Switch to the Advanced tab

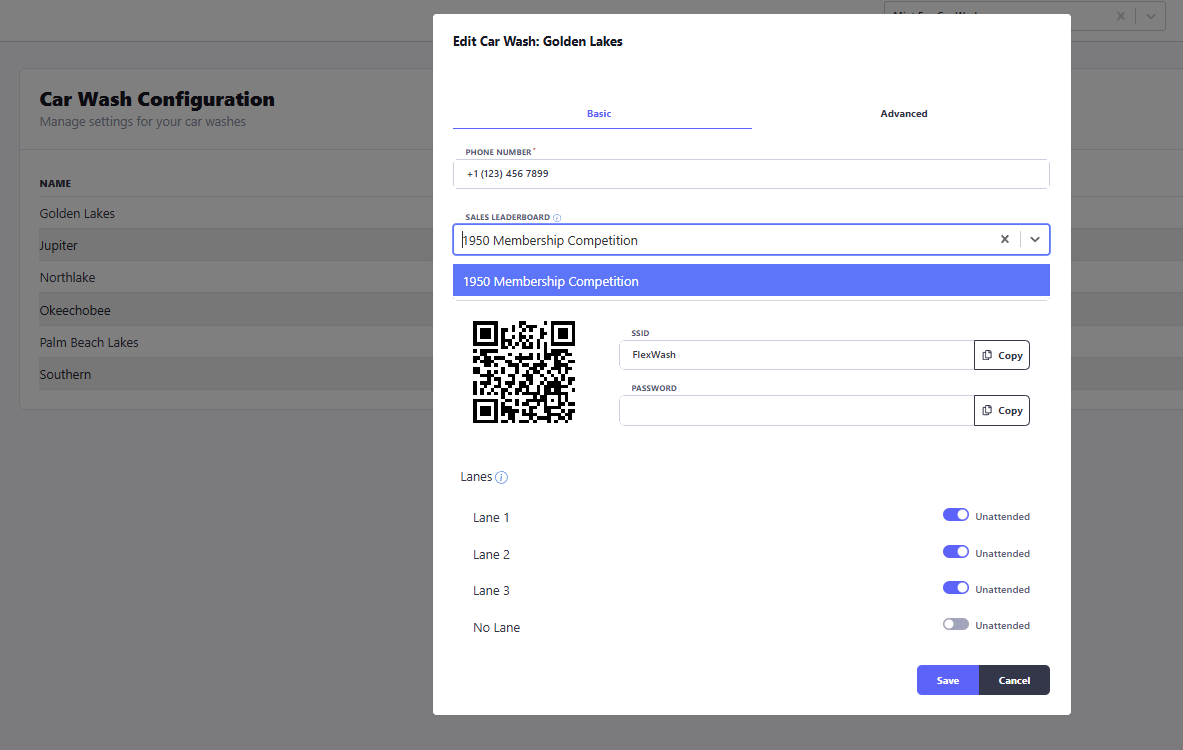(903, 114)
